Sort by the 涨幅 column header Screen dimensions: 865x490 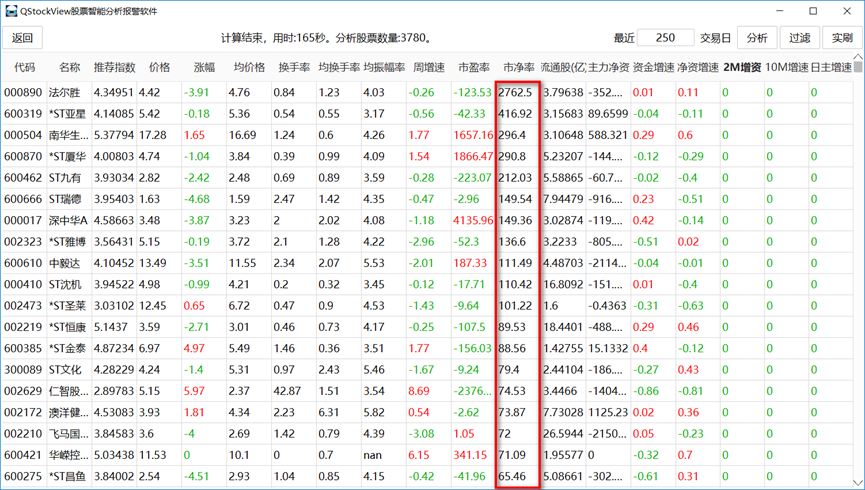click(x=204, y=67)
